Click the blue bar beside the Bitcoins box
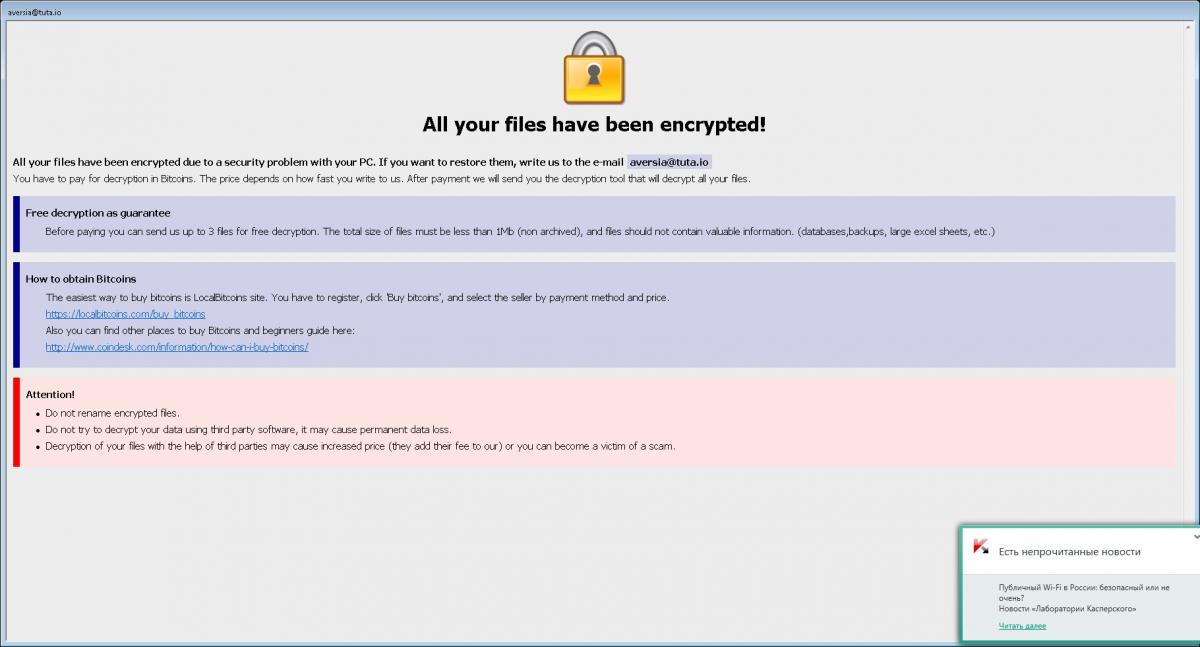This screenshot has height=647, width=1200. 16,315
